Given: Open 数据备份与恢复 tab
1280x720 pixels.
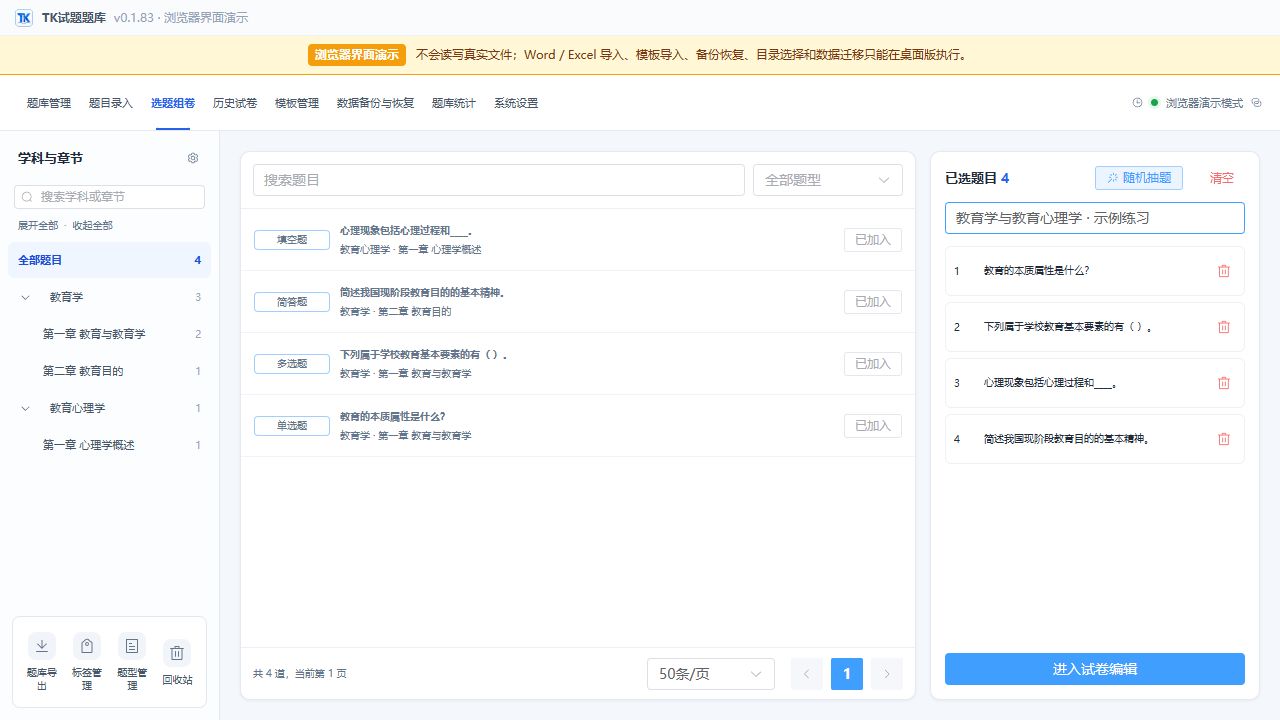Looking at the screenshot, I should pyautogui.click(x=375, y=103).
